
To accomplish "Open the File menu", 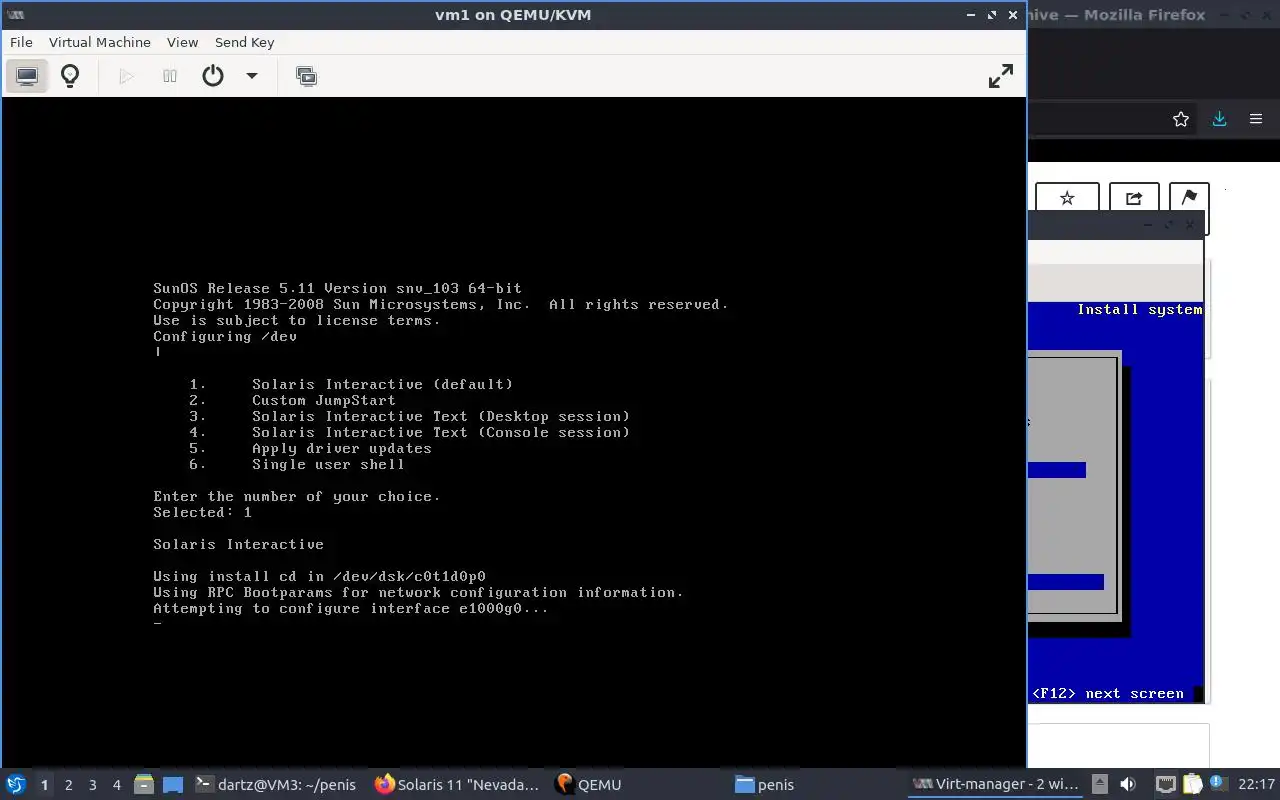I will 21,42.
